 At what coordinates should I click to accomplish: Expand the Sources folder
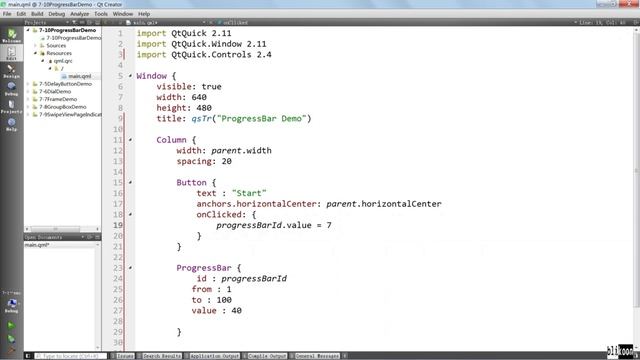point(36,45)
